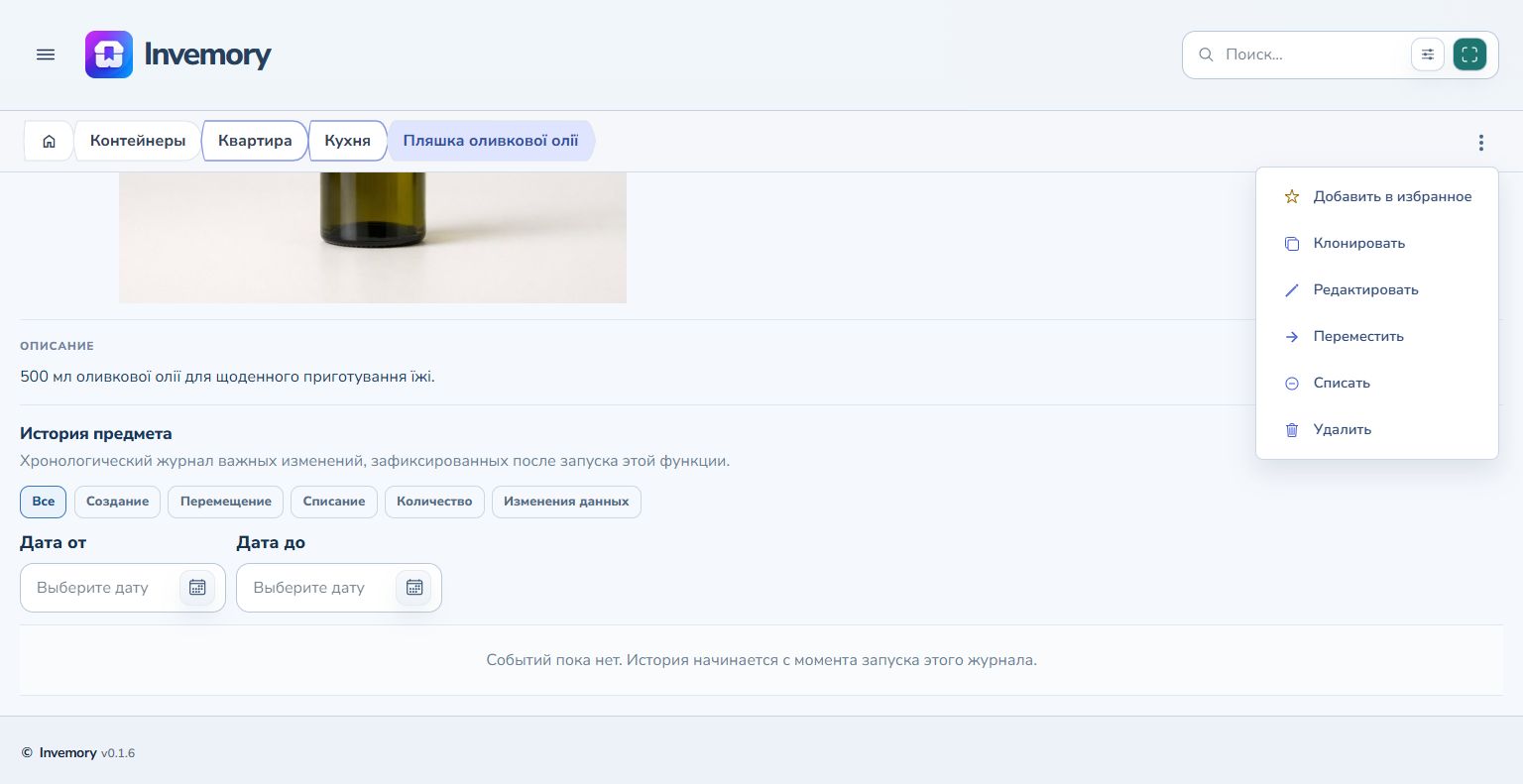
Task: Select the Все history filter
Action: coord(44,502)
